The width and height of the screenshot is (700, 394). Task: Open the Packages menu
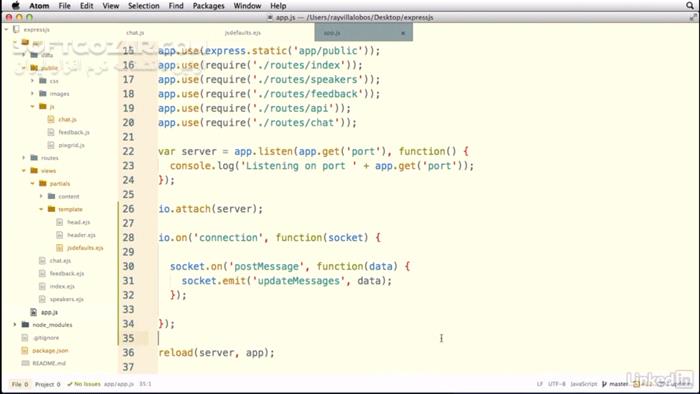click(208, 6)
